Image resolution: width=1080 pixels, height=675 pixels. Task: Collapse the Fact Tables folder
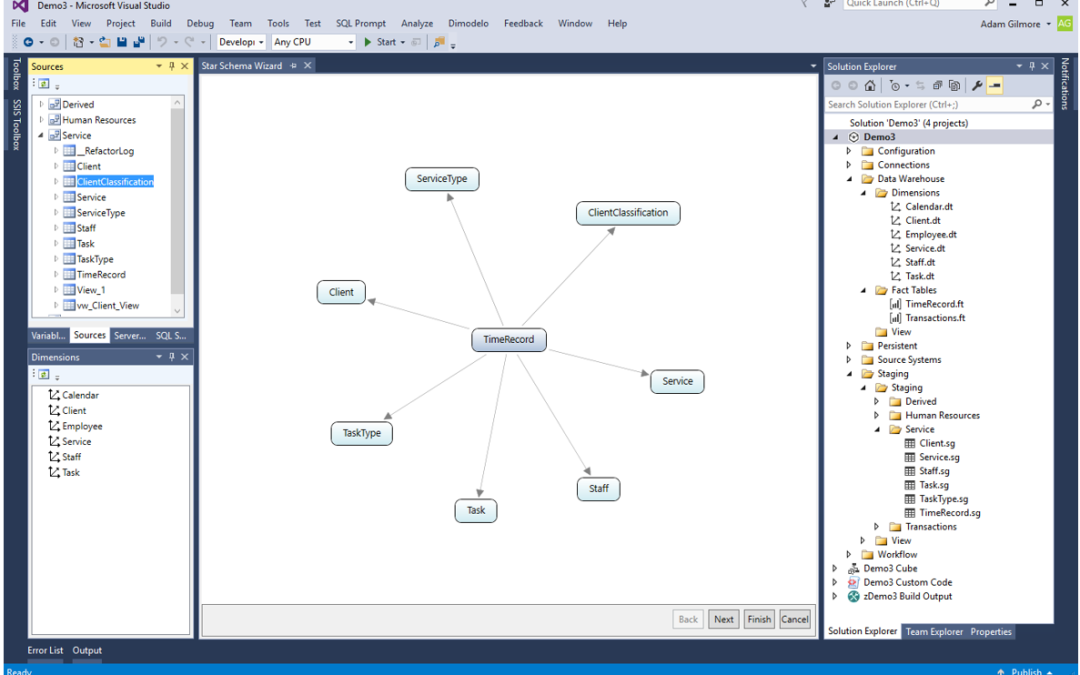(x=864, y=290)
